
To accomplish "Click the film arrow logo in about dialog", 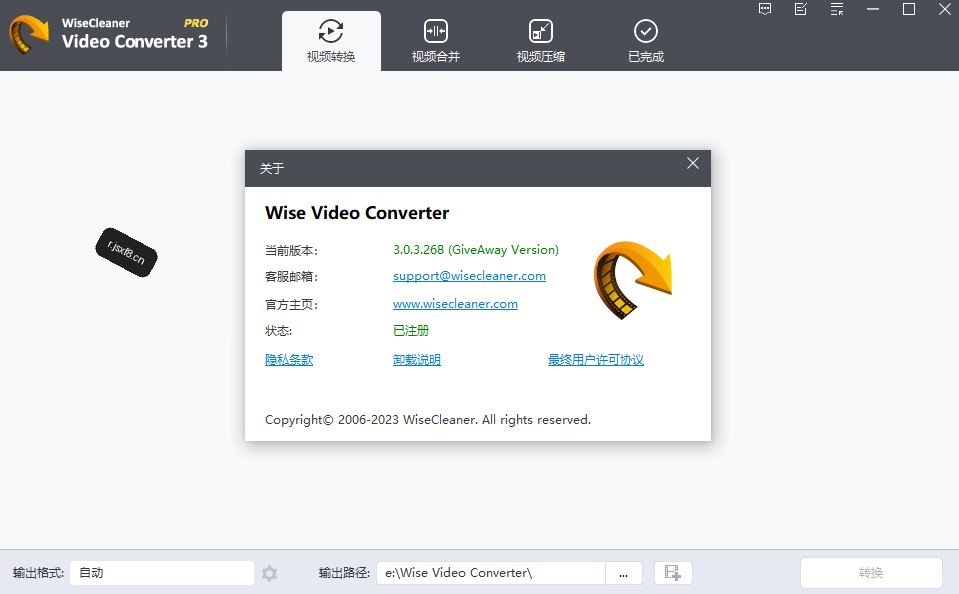I will (x=632, y=280).
